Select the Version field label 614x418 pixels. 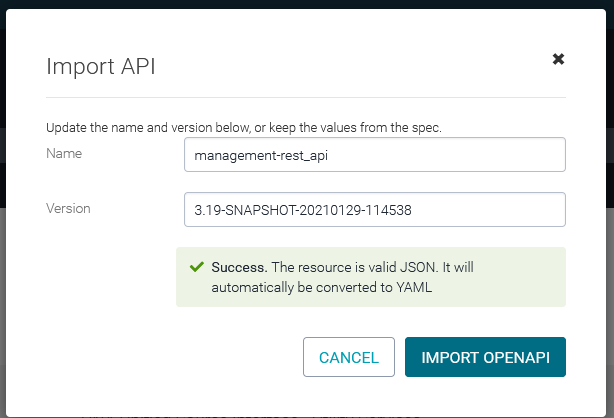click(x=68, y=209)
